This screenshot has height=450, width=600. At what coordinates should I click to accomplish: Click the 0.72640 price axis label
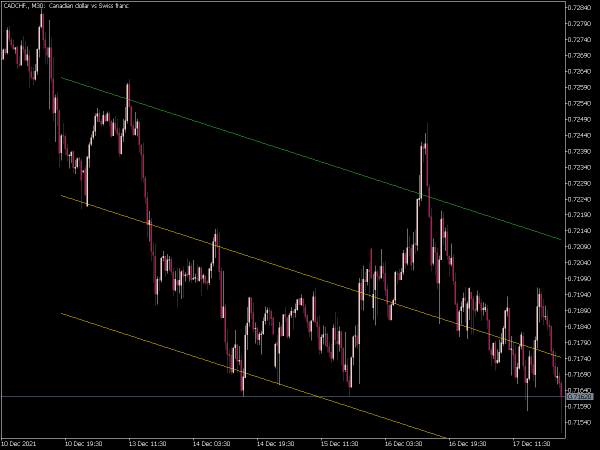coord(579,71)
